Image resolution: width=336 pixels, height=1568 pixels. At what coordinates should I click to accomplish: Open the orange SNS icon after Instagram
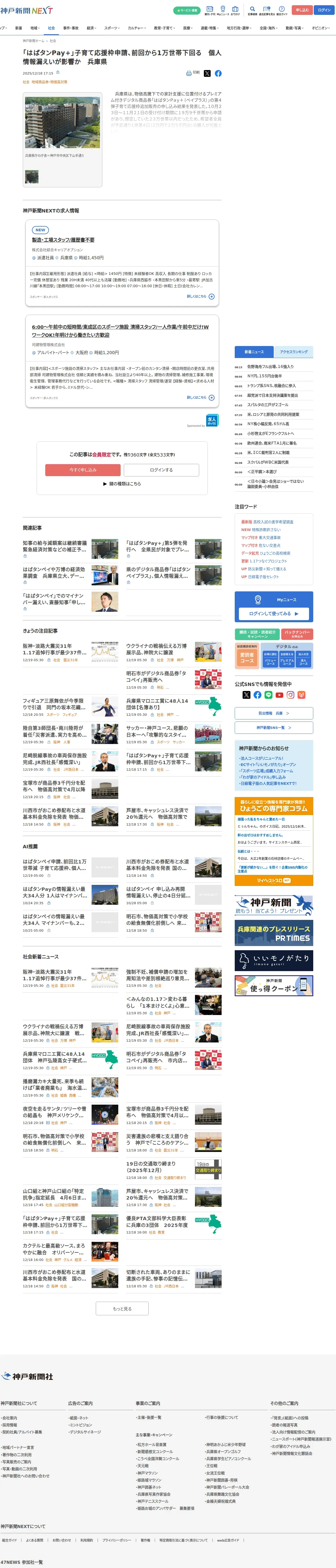(301, 695)
